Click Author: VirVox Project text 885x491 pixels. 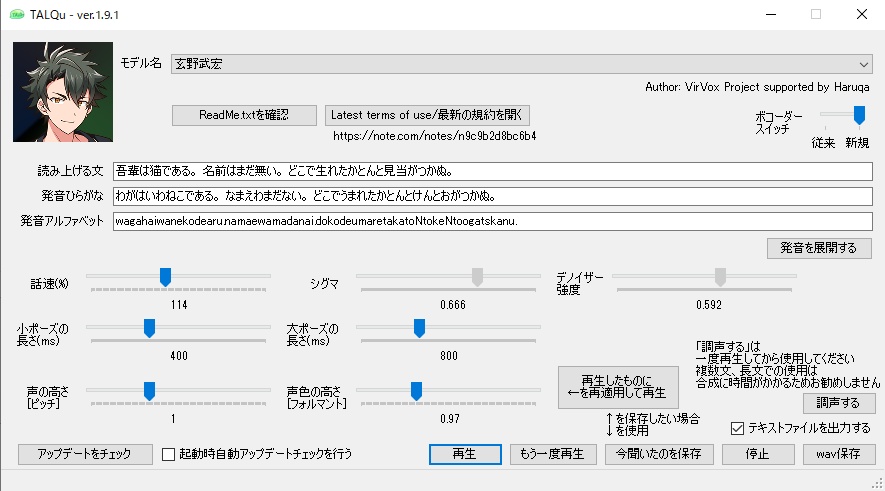pos(757,87)
